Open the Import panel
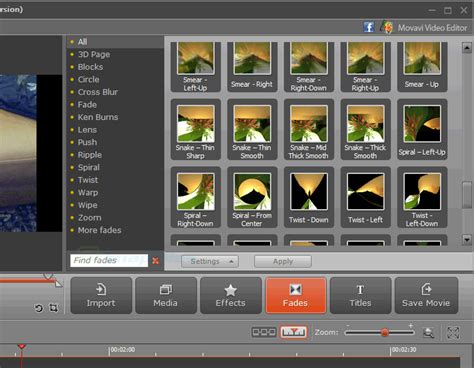The image size is (474, 368). [x=101, y=295]
